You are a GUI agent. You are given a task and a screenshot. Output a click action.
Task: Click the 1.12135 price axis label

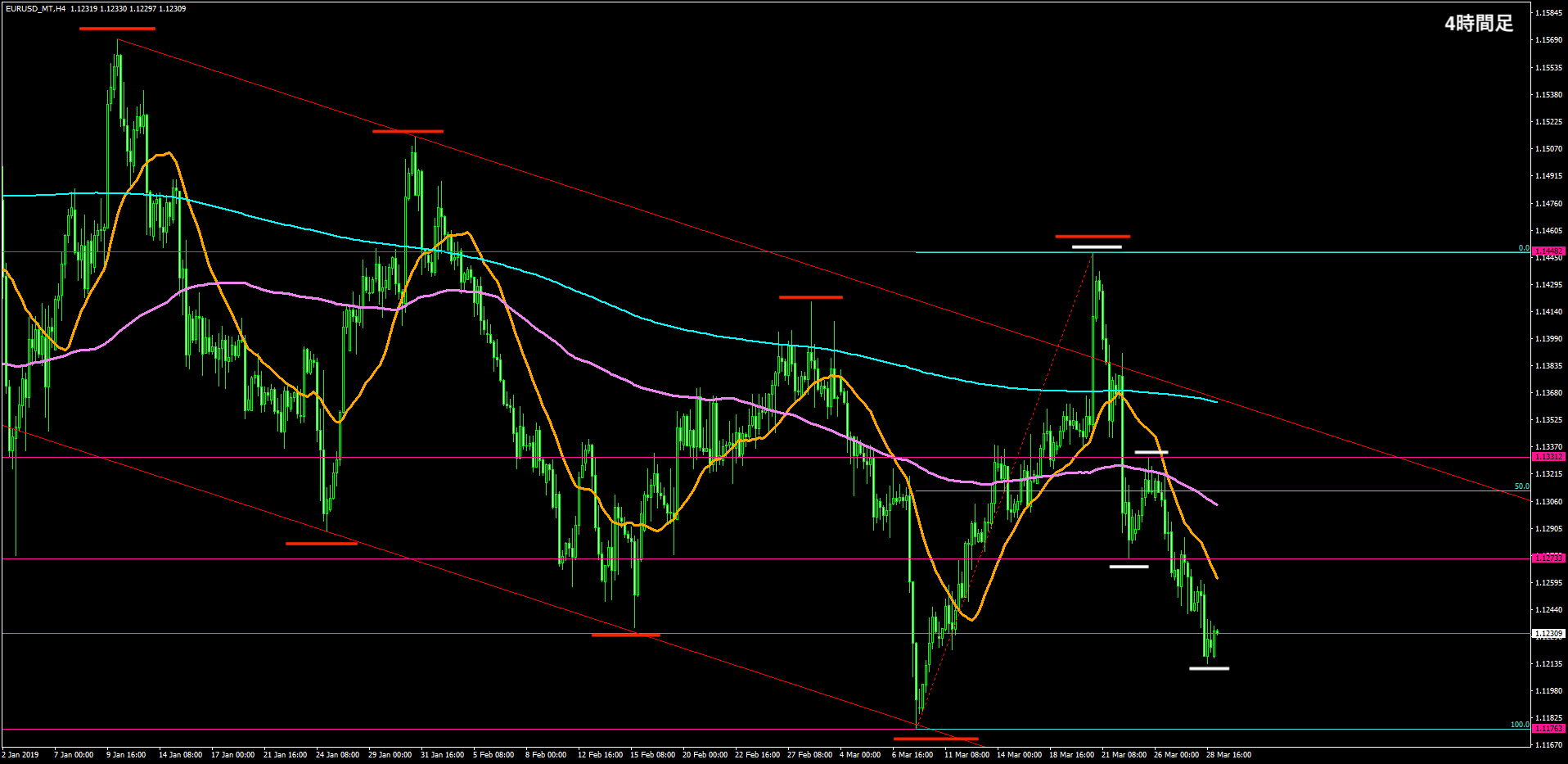[x=1548, y=664]
